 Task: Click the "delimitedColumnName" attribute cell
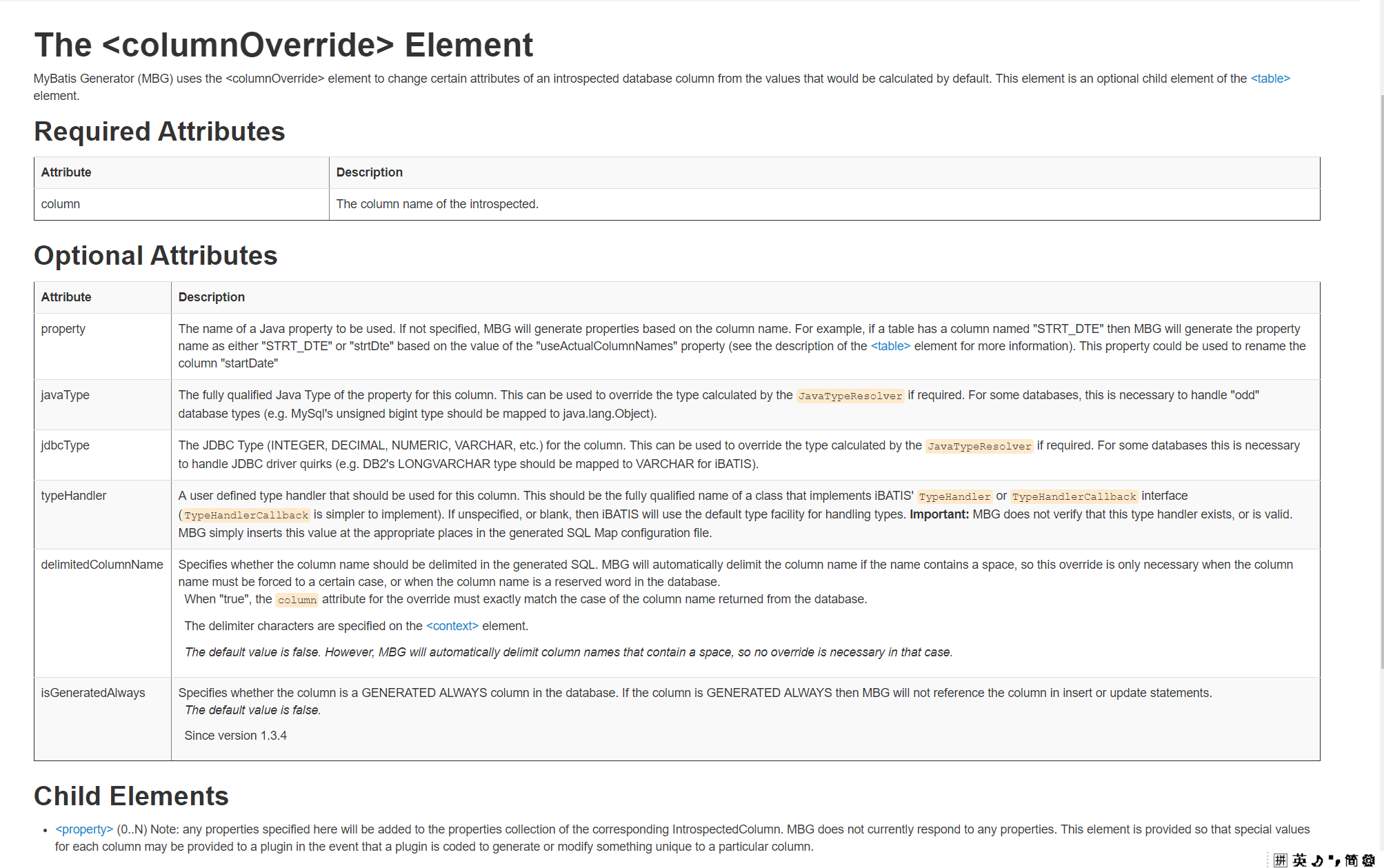(x=103, y=613)
